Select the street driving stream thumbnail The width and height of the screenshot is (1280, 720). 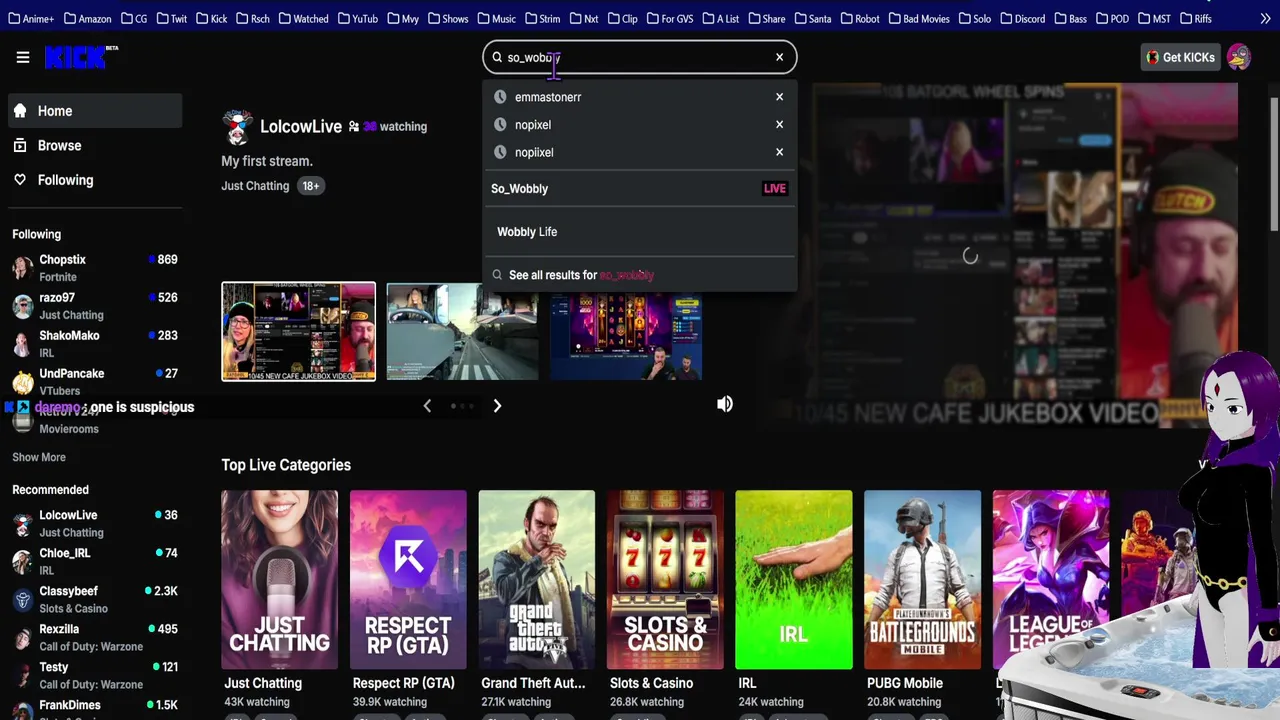pos(462,331)
